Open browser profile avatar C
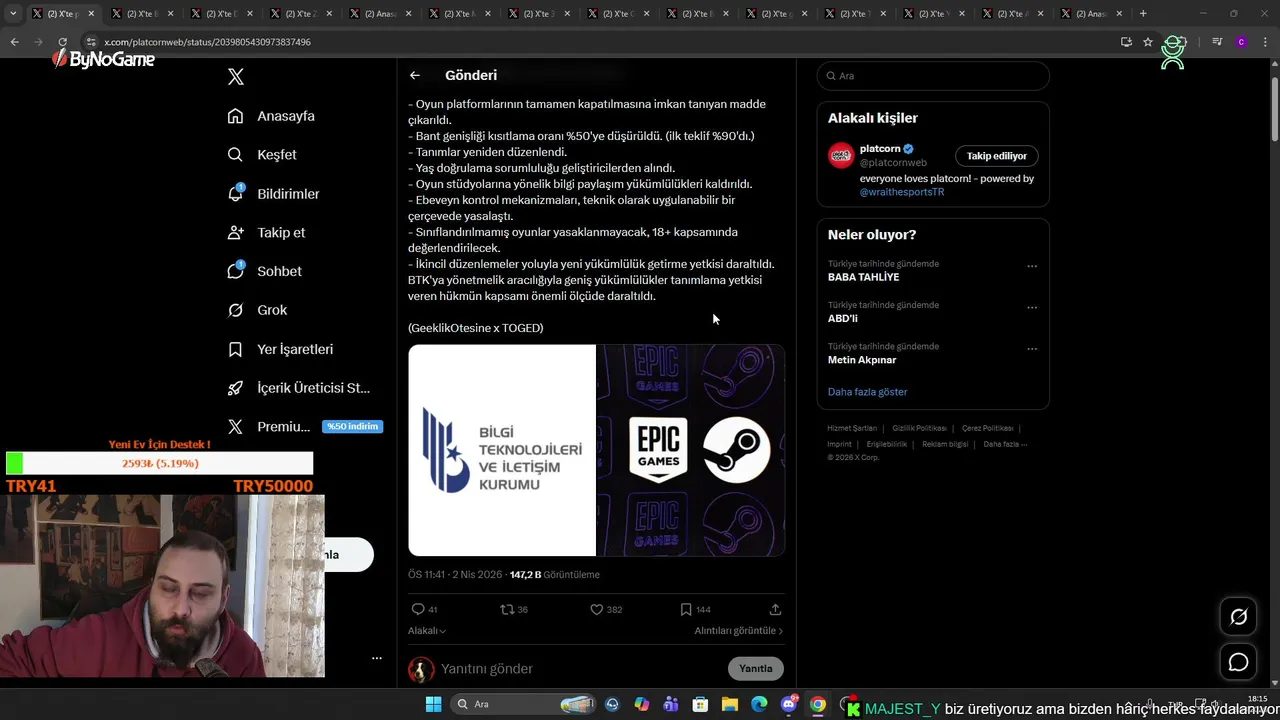The image size is (1280, 720). 1241,42
